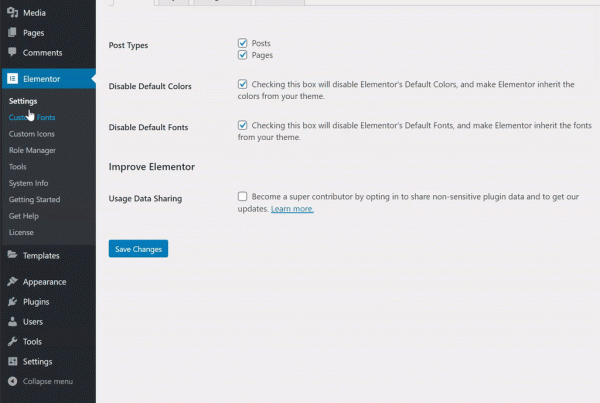Open Role Manager submenu
The image size is (600, 403).
coord(32,150)
